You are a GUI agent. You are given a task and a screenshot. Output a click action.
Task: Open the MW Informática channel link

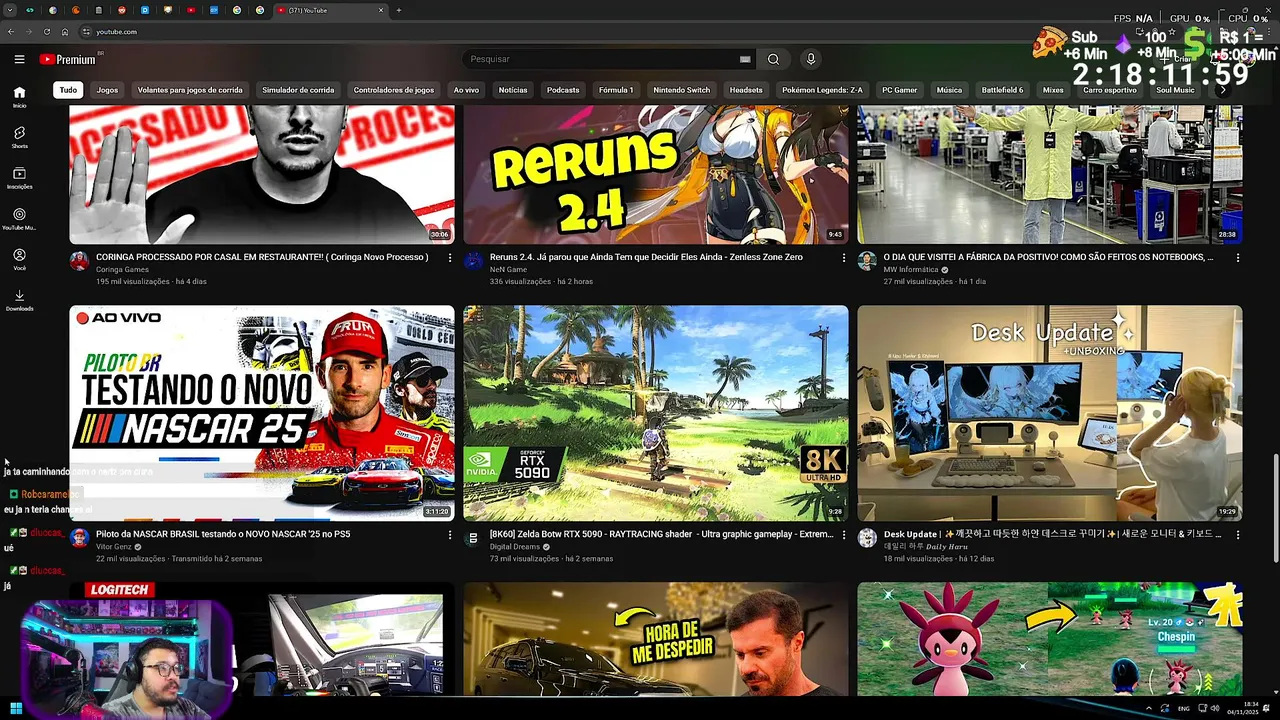tap(911, 270)
